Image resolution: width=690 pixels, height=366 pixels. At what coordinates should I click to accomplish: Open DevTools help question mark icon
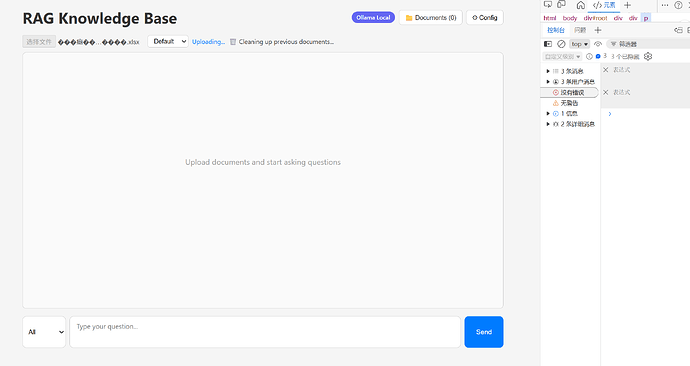pos(679,5)
